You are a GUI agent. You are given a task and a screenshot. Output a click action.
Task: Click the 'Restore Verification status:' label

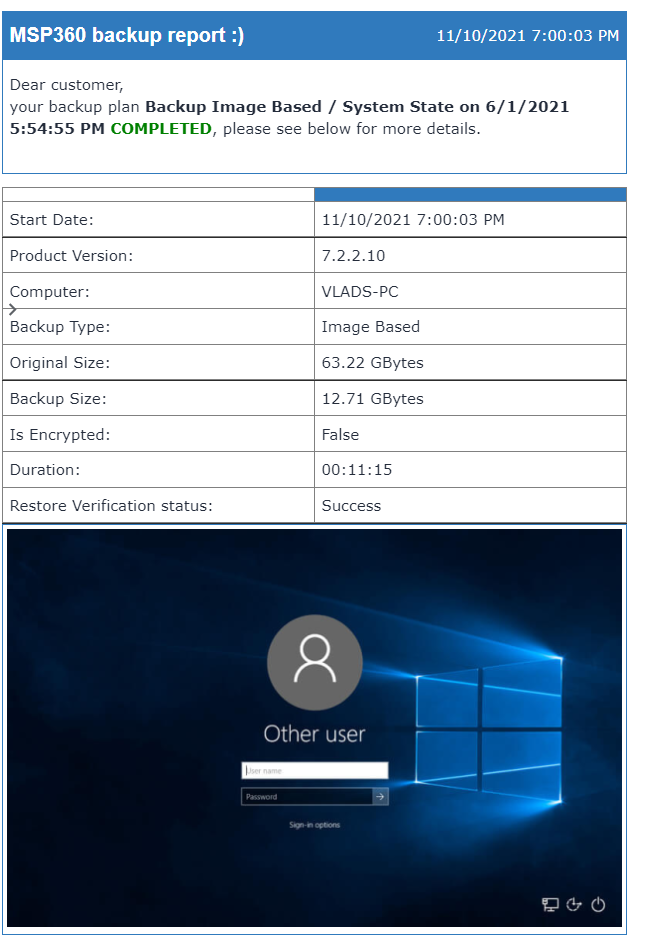[x=111, y=506]
